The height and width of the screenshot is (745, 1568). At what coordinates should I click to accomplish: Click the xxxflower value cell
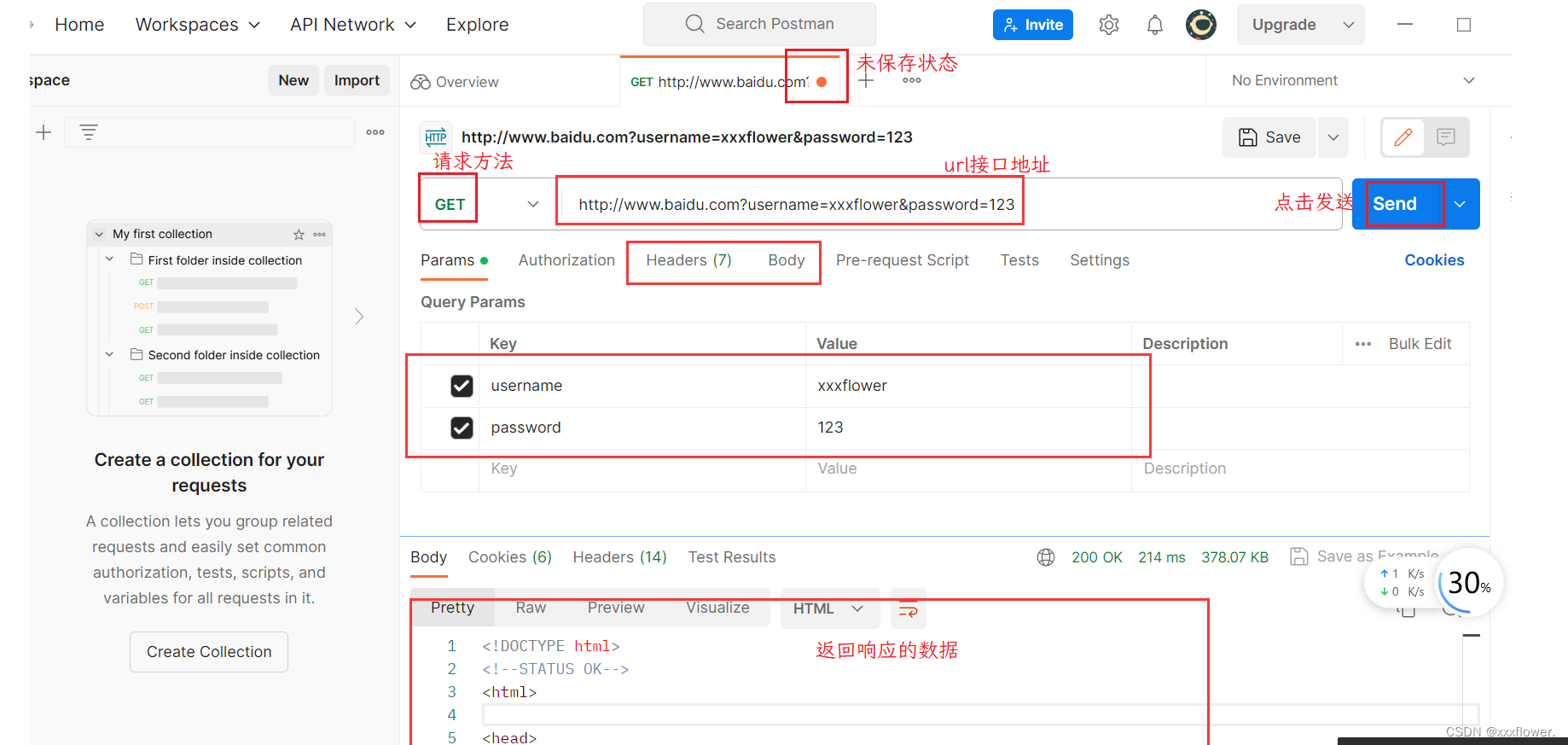point(968,386)
